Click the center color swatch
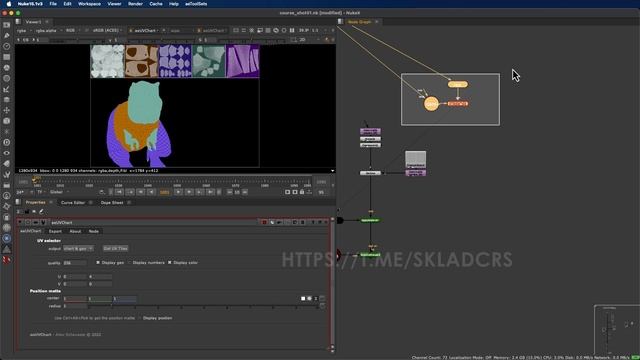Screen dimensions: 640x360 coord(303,298)
